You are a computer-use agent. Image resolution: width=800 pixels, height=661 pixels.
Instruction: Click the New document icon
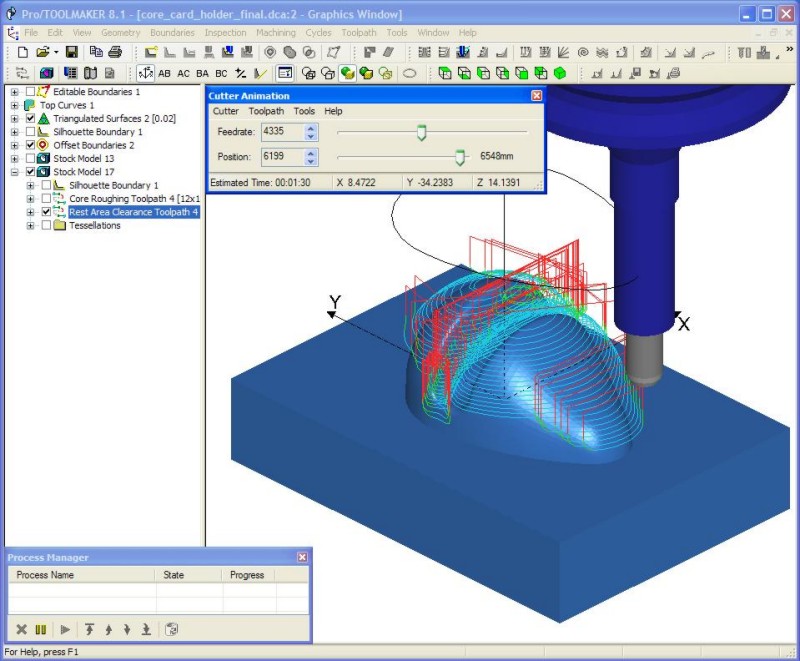click(22, 52)
